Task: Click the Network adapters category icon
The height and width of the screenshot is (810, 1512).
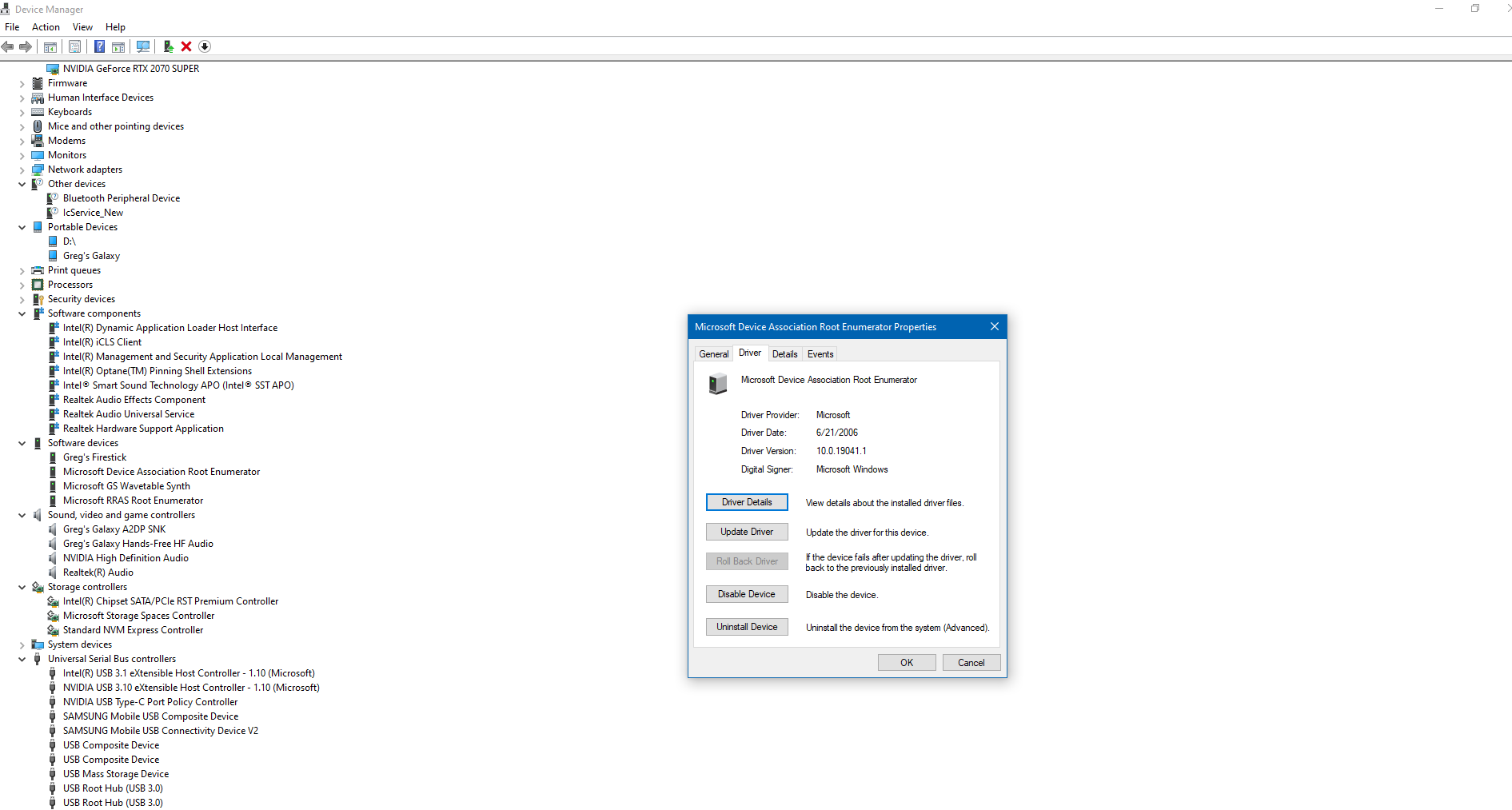Action: (x=38, y=170)
